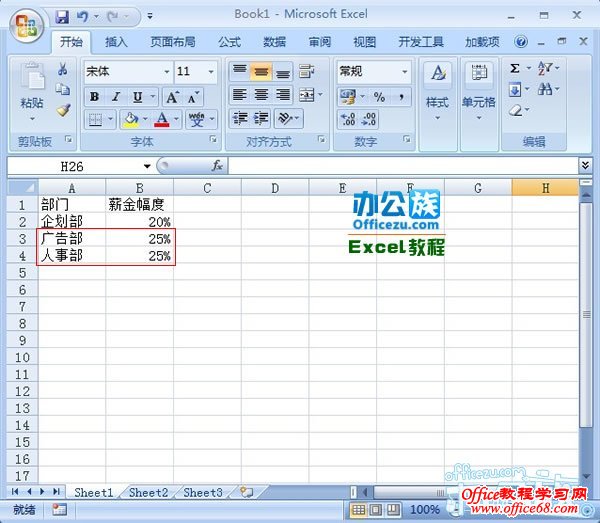The width and height of the screenshot is (600, 523).
Task: Click the Cut scissors icon
Action: coord(63,69)
